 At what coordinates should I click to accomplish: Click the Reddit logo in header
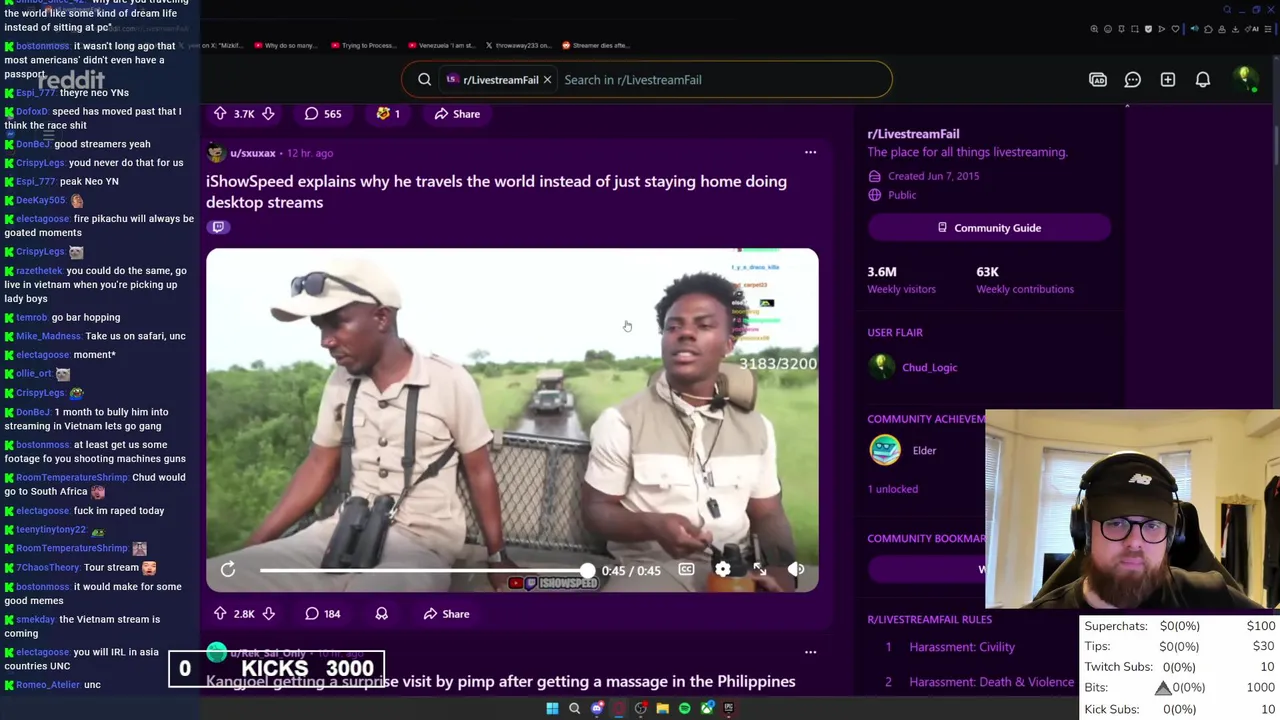pos(70,80)
